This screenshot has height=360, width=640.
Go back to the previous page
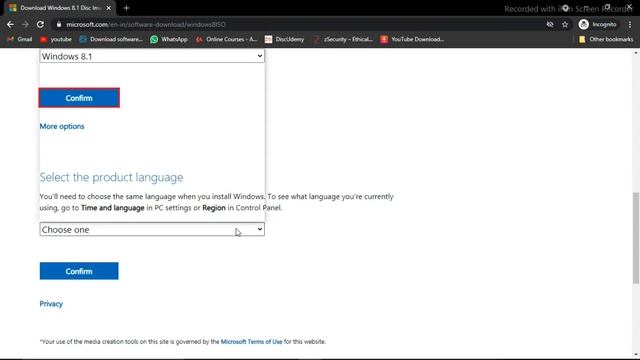[x=10, y=24]
